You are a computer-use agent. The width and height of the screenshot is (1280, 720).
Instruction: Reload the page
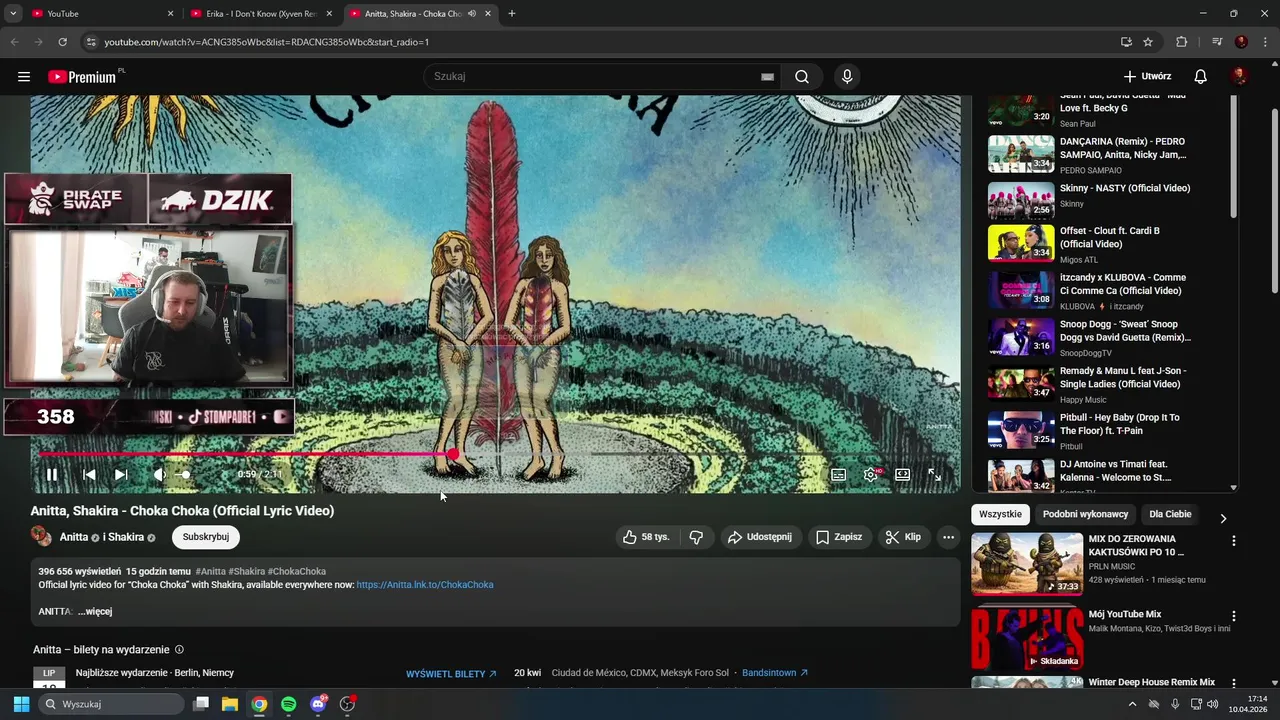62,42
